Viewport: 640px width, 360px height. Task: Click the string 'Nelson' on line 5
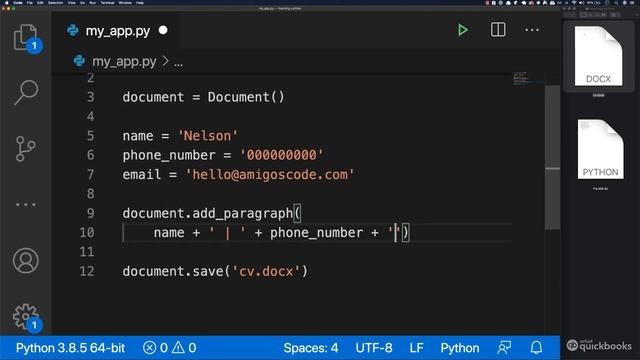[208, 136]
